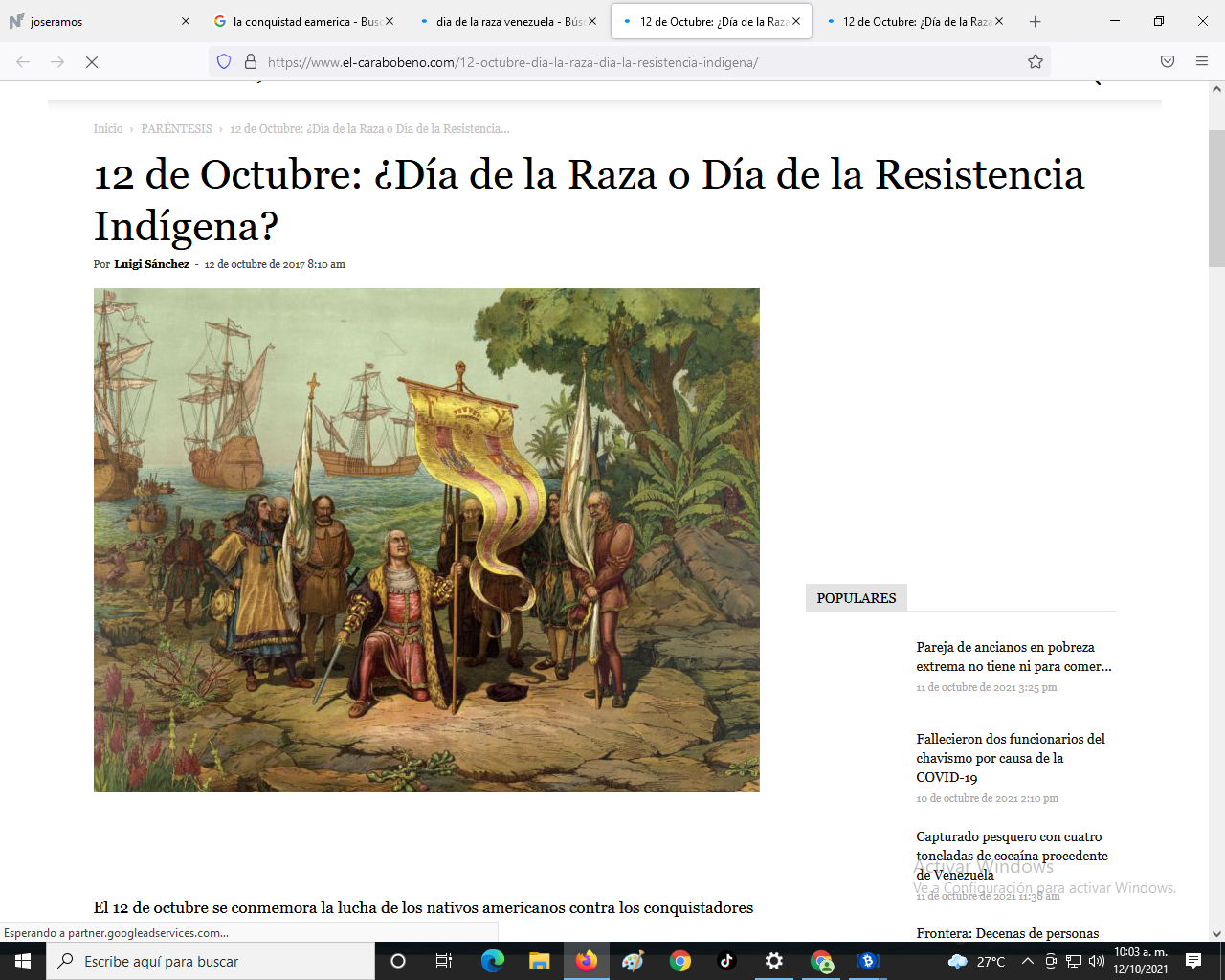Click the address bar URL field
The height and width of the screenshot is (980, 1225).
coord(632,62)
